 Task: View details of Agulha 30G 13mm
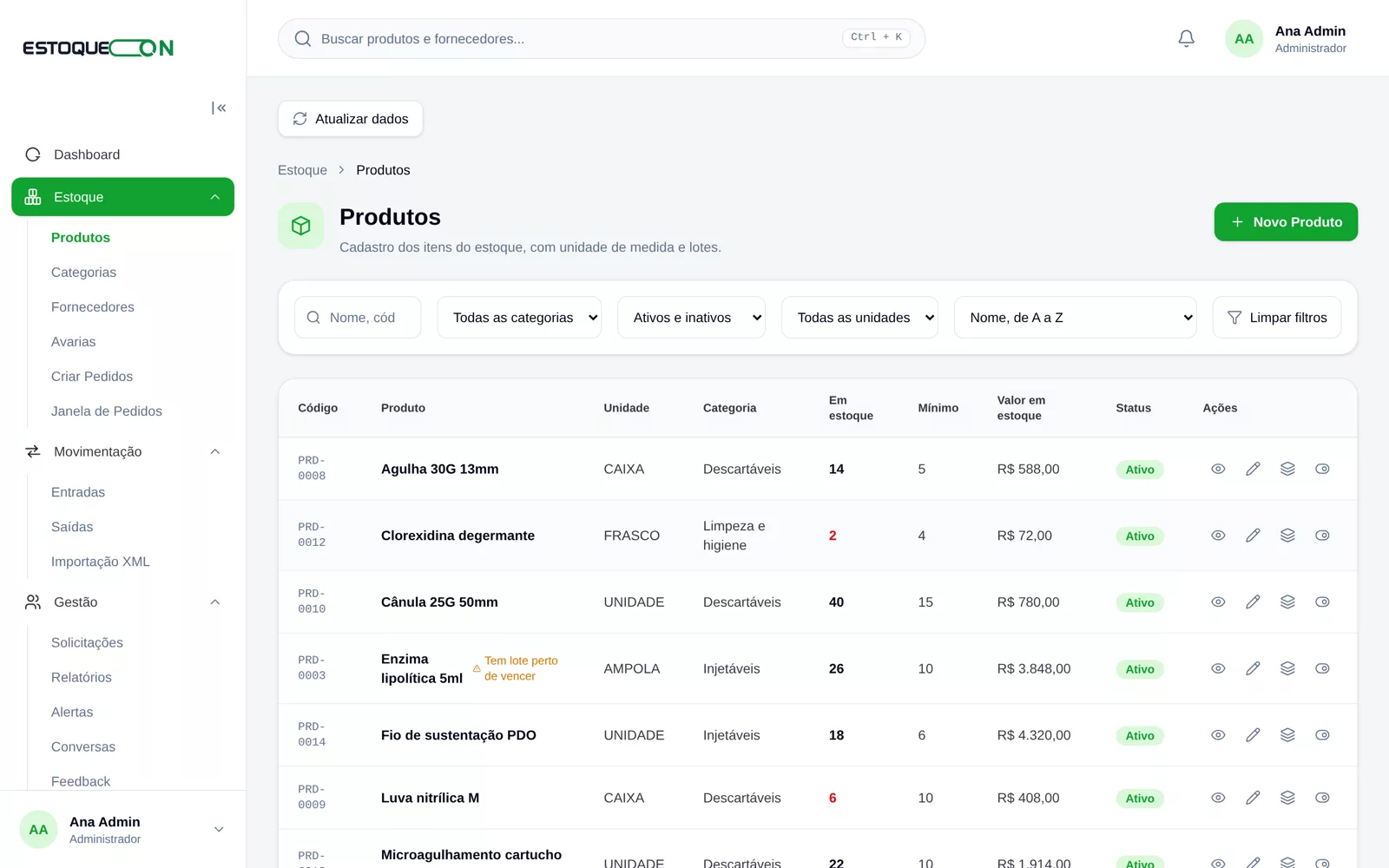[1218, 469]
